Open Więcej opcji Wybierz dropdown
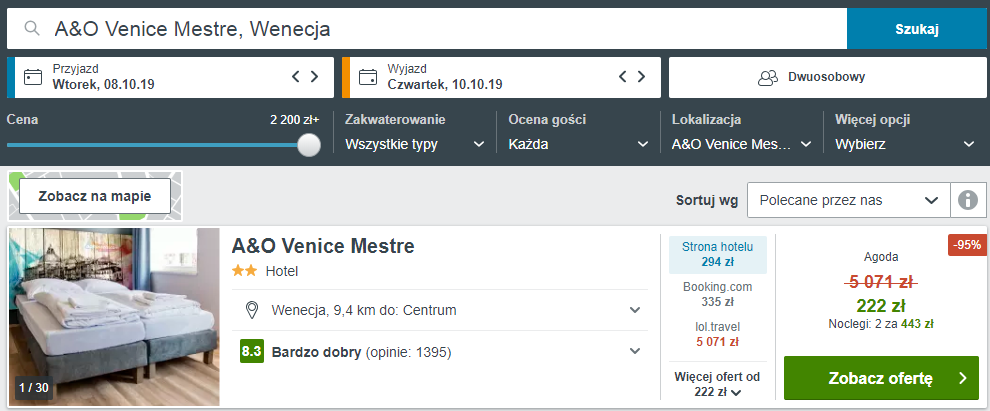Screen dimensions: 990x411 (x=905, y=145)
